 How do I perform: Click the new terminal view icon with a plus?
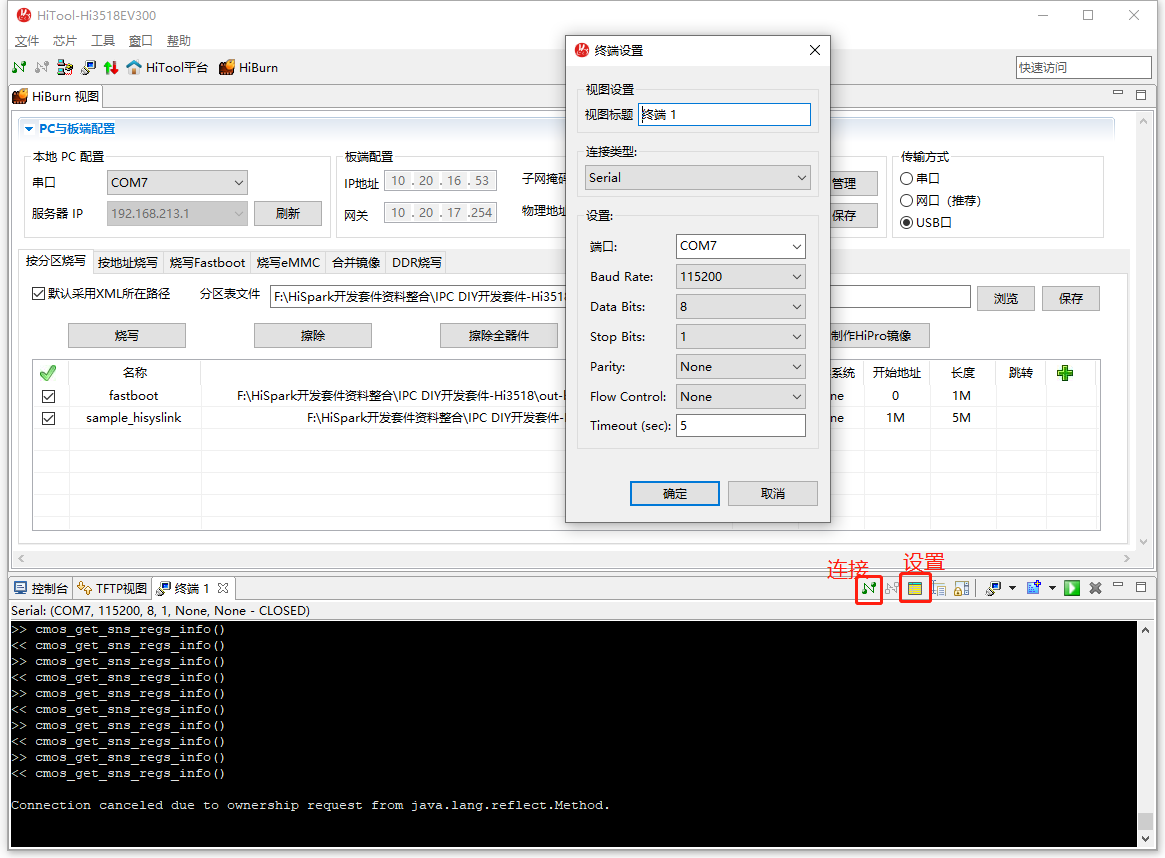1033,588
